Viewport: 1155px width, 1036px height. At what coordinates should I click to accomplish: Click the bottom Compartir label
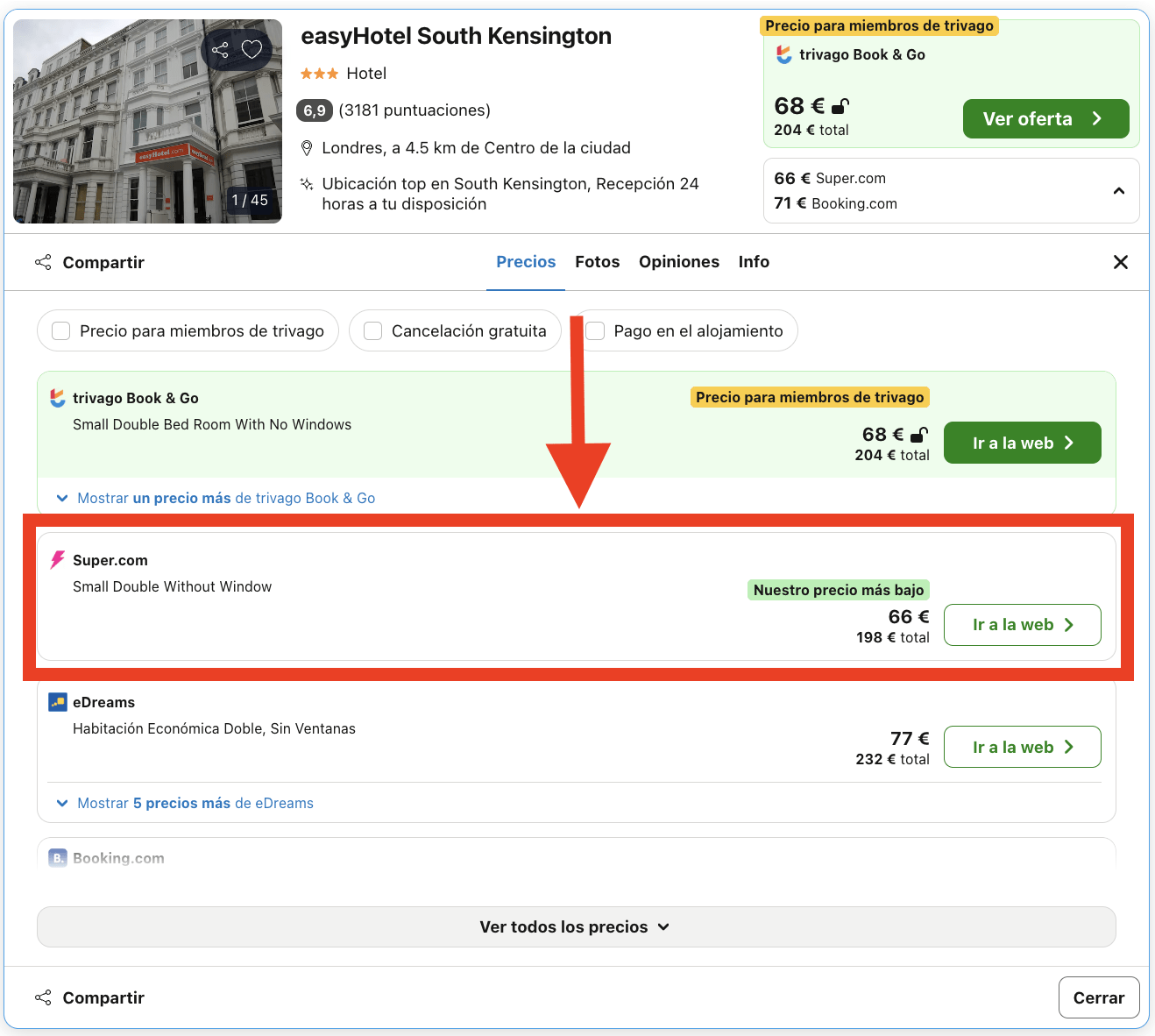pos(103,997)
